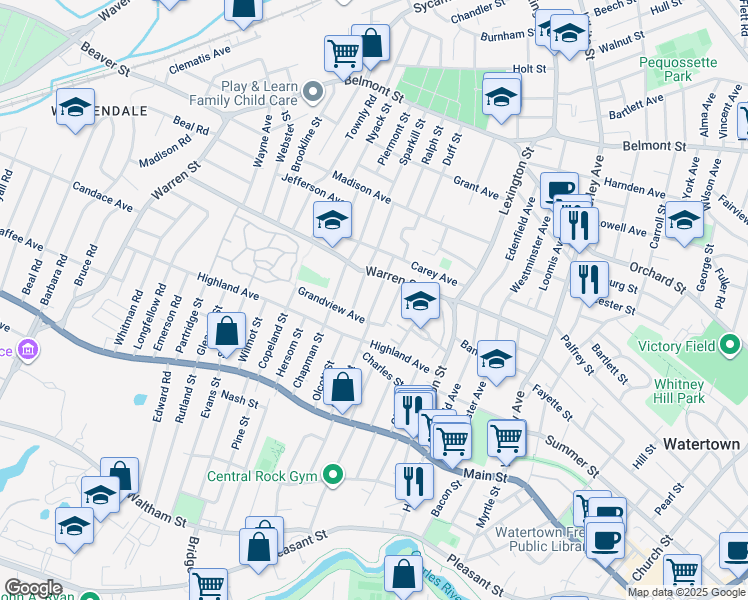Open the Victory Field park marker
Image resolution: width=748 pixels, height=600 pixels.
(731, 347)
